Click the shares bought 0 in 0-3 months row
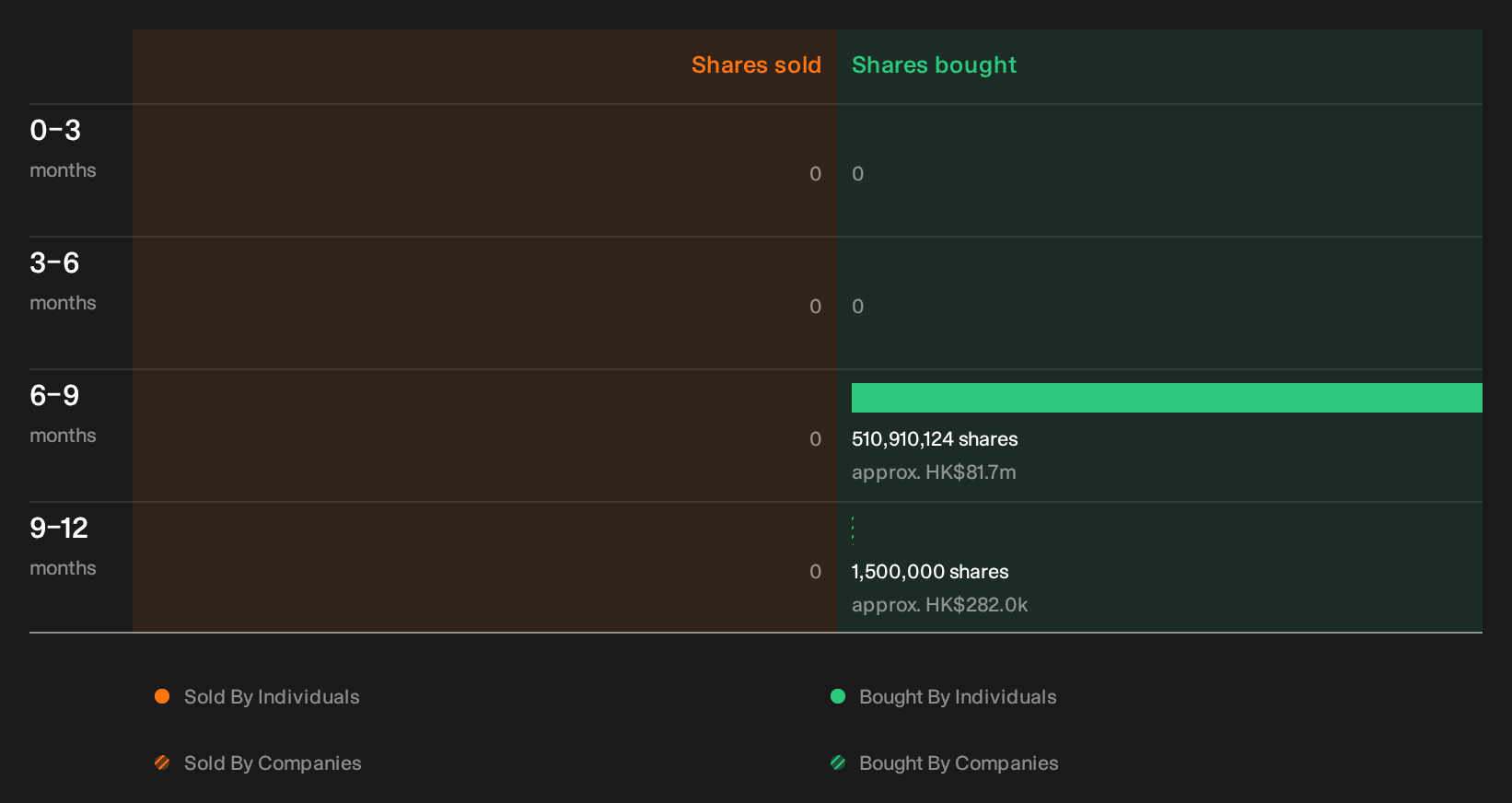The height and width of the screenshot is (803, 1512). [857, 174]
